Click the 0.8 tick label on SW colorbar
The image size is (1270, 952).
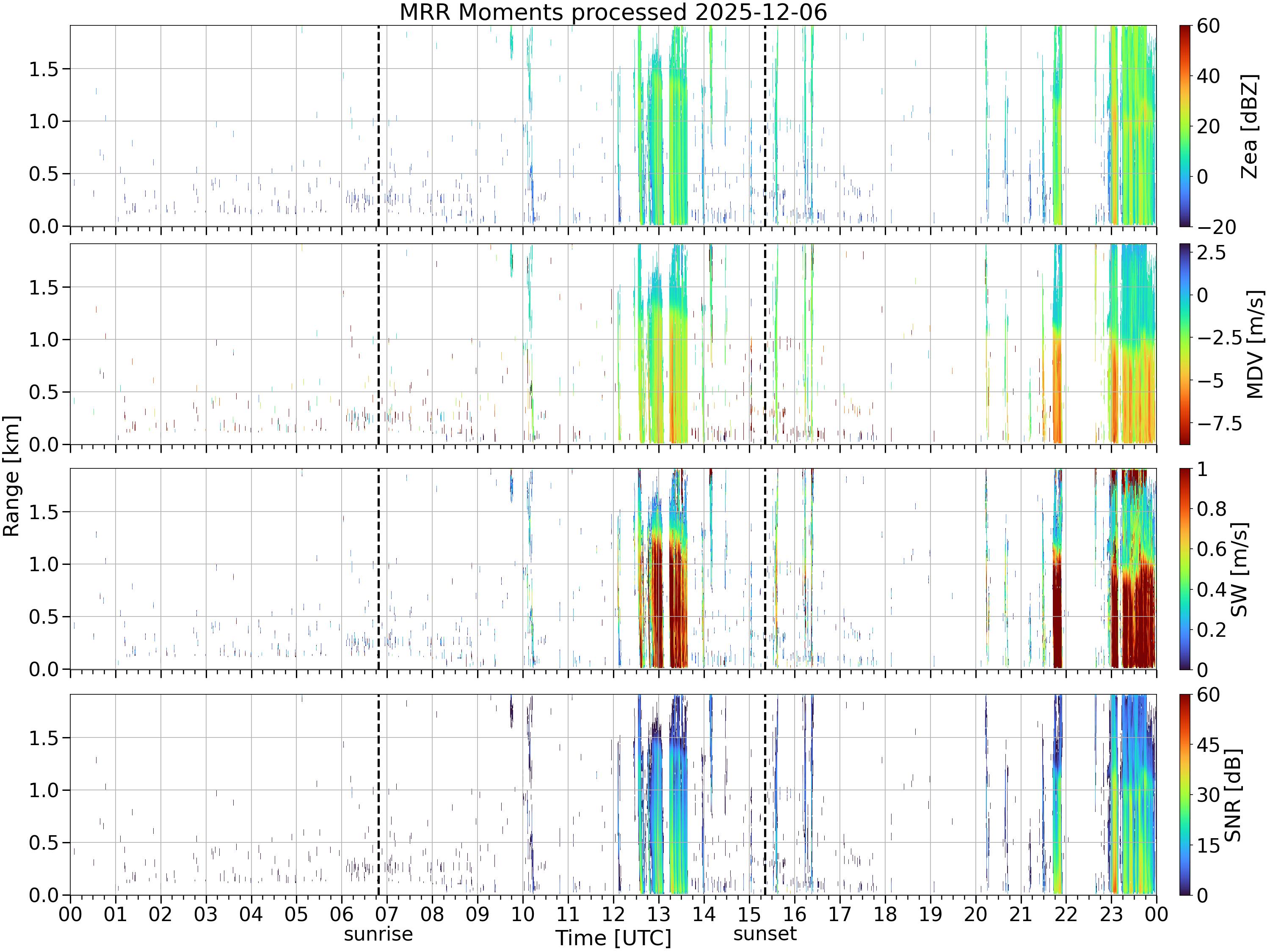[1212, 509]
